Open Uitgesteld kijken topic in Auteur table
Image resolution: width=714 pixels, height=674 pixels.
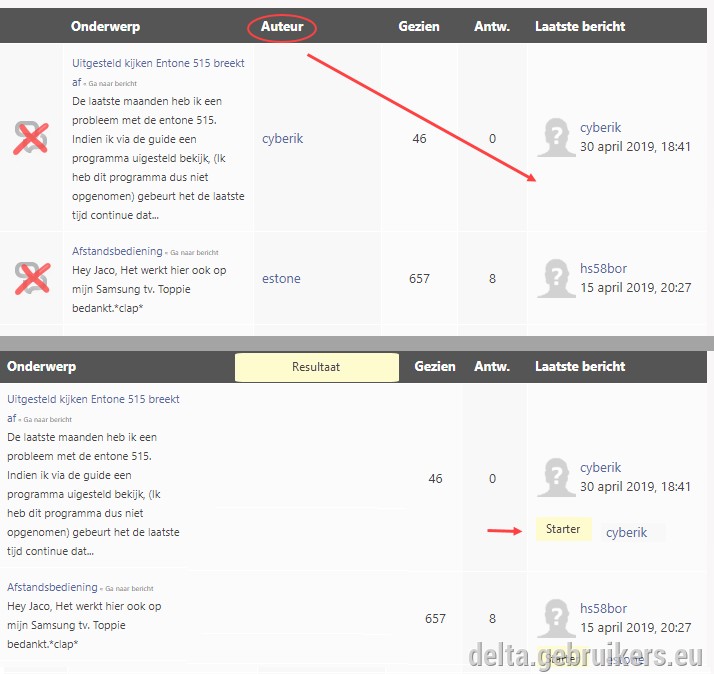(158, 63)
